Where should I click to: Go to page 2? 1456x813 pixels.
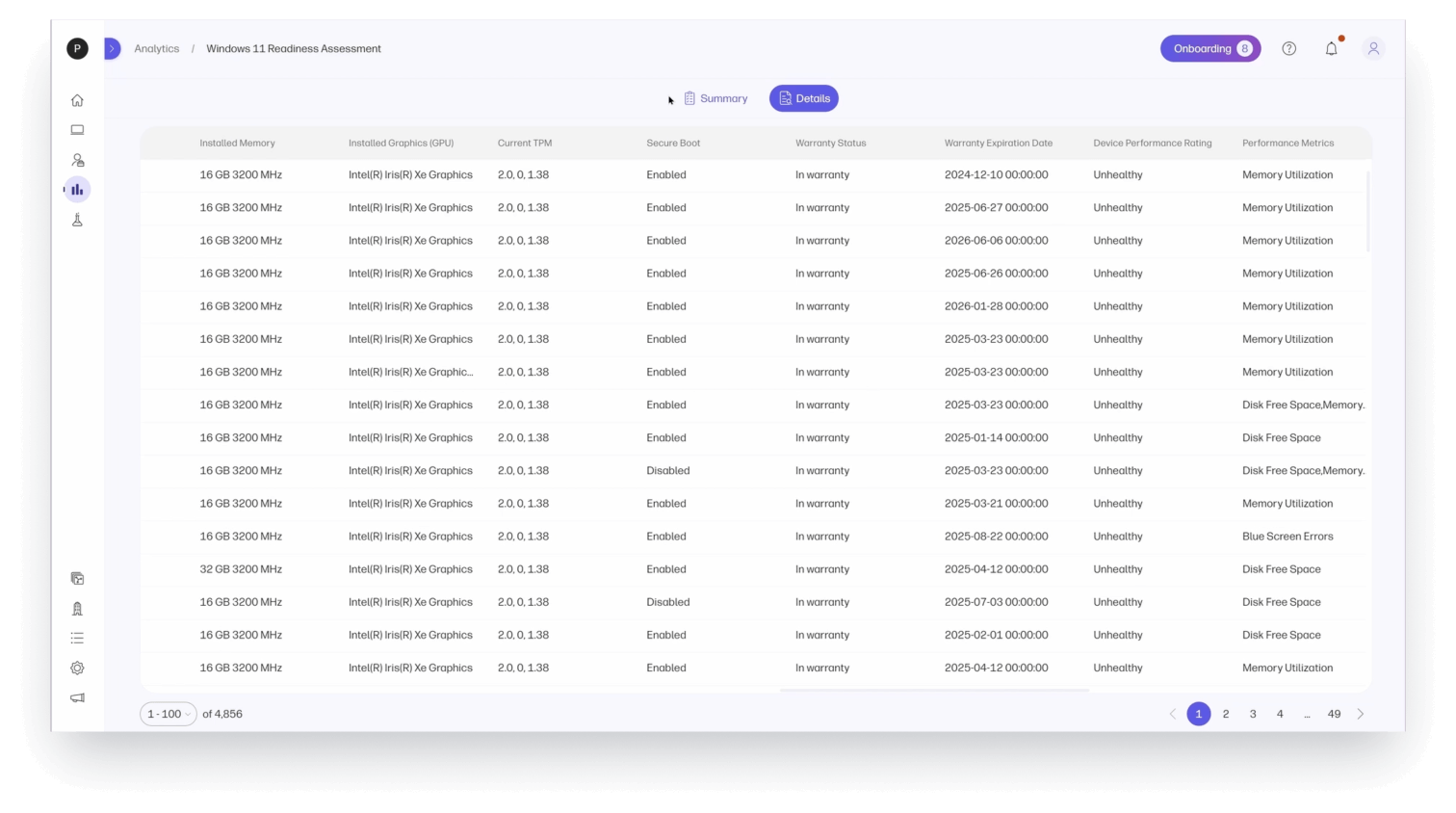point(1226,714)
